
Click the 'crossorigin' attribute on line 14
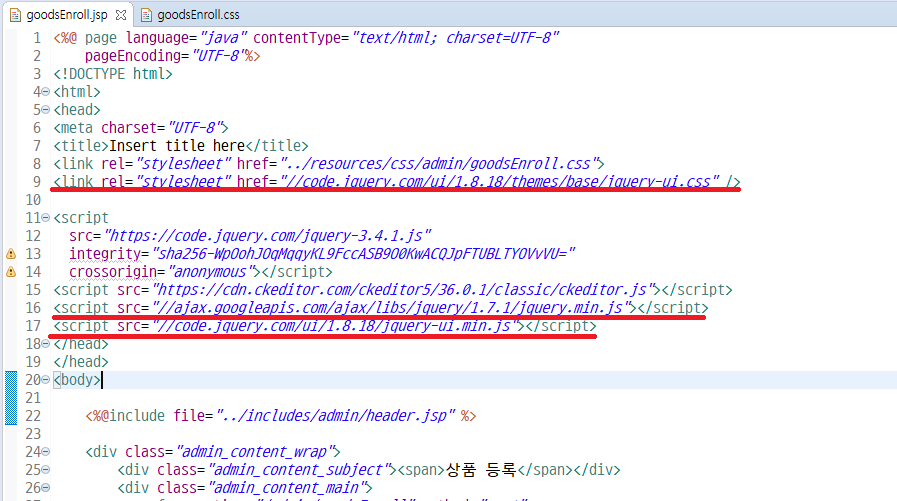(x=113, y=272)
